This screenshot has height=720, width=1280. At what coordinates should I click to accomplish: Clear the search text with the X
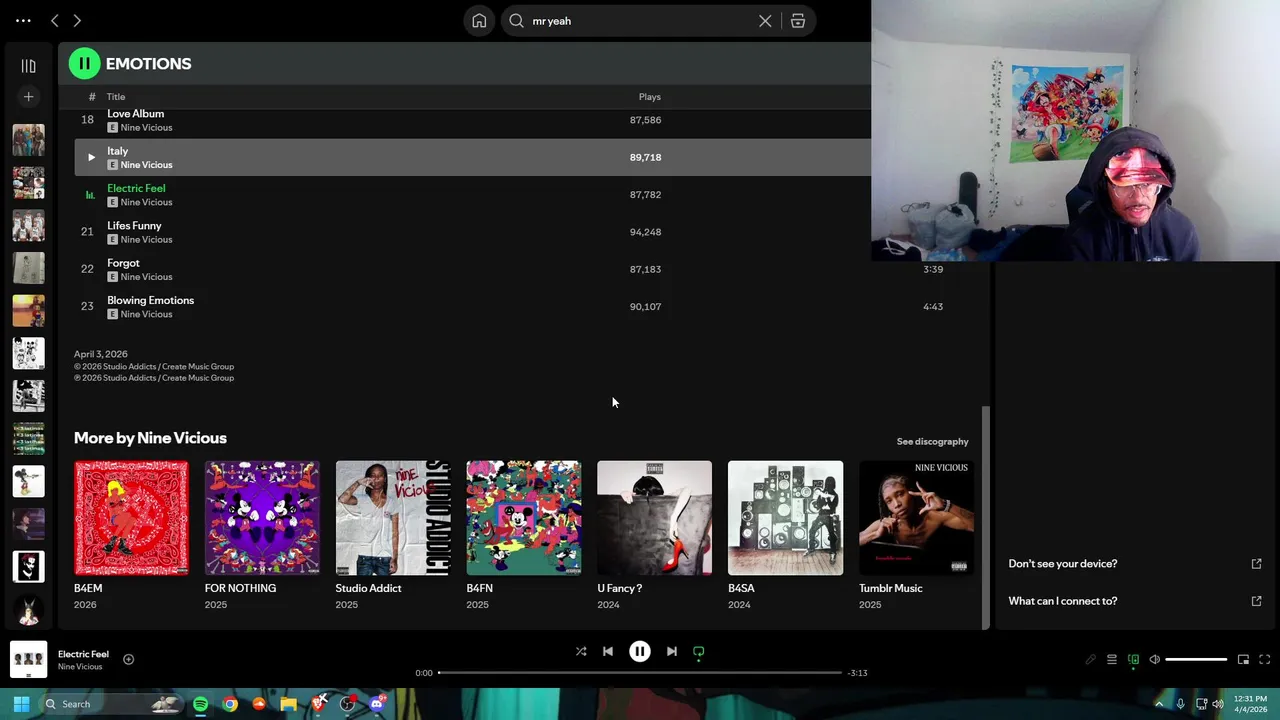pyautogui.click(x=765, y=21)
